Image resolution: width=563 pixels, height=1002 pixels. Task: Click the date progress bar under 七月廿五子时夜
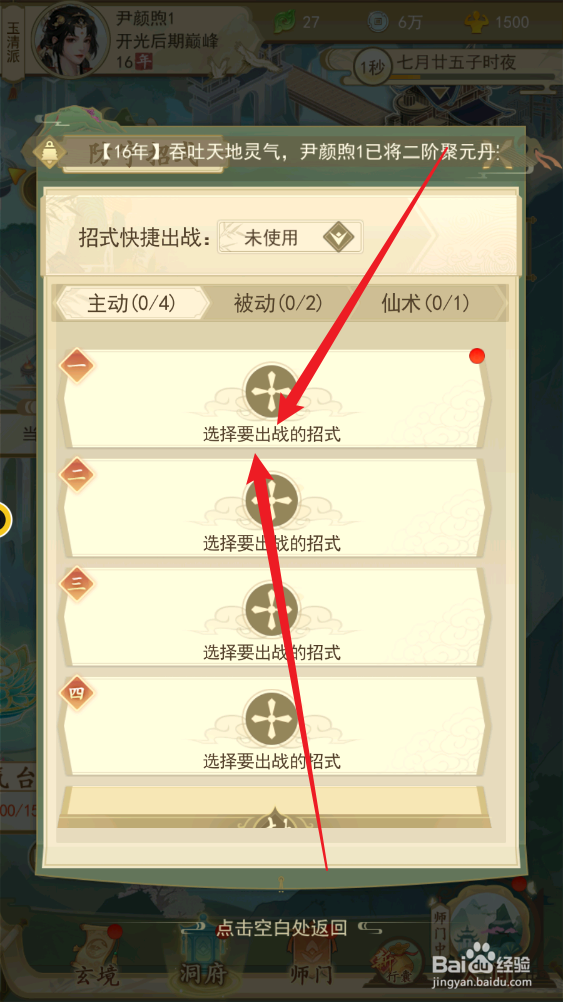tap(473, 78)
